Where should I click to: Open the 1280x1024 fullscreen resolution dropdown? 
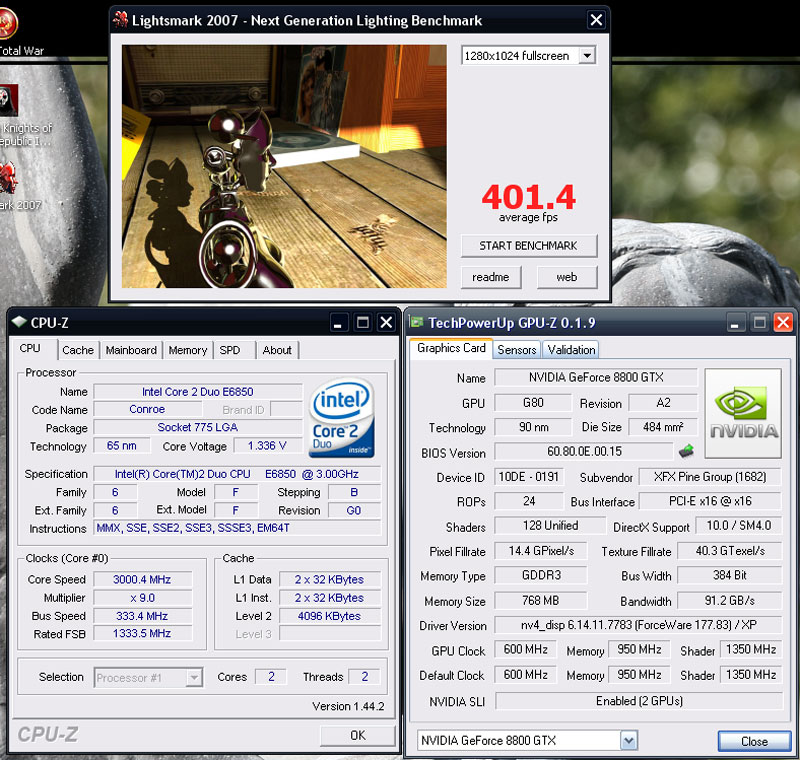click(x=587, y=55)
